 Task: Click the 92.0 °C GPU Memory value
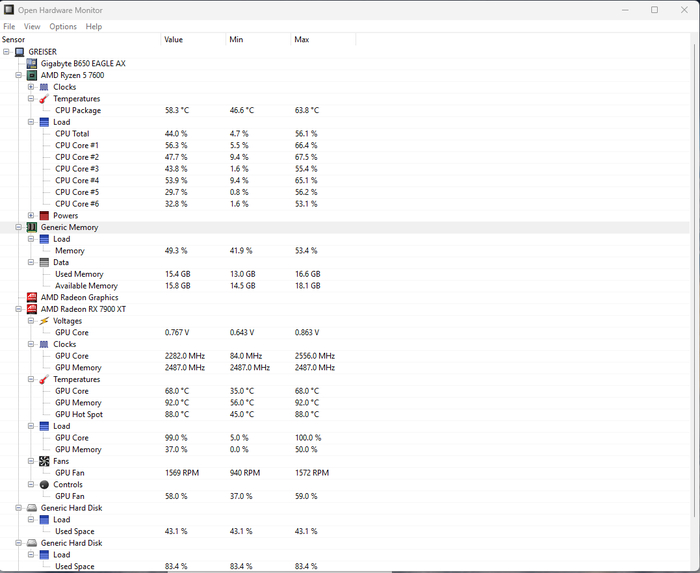click(x=177, y=403)
